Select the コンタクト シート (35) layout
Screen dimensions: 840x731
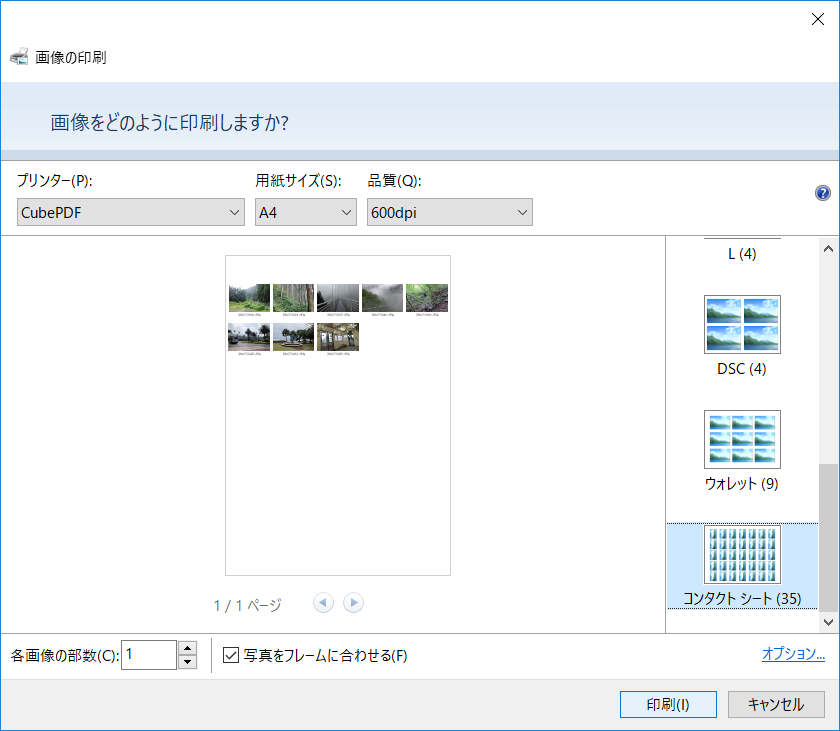tap(742, 554)
